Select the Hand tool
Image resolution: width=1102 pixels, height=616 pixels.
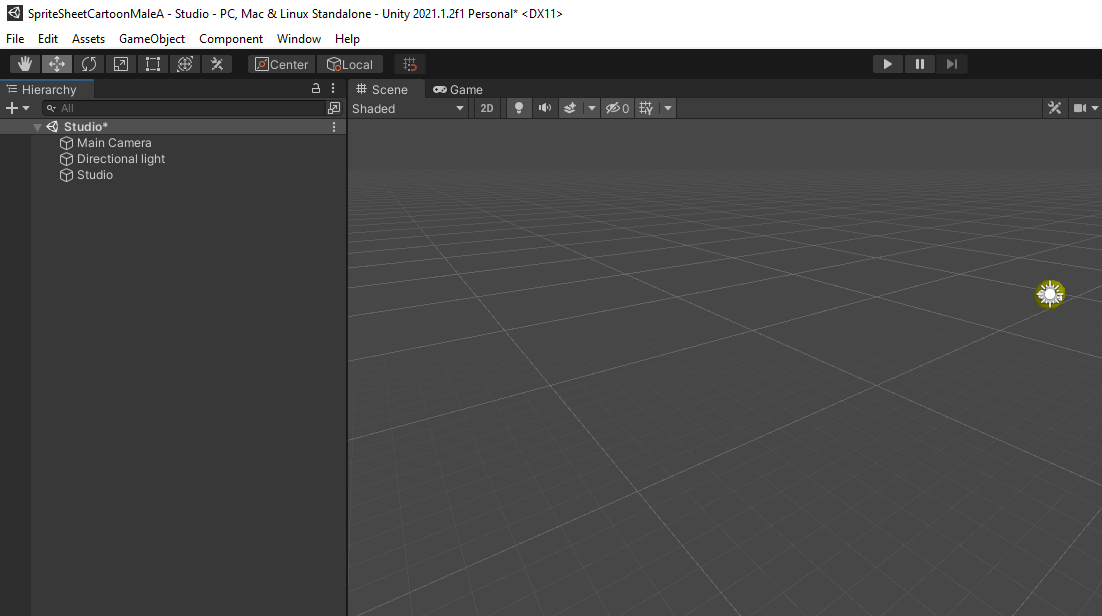tap(25, 64)
